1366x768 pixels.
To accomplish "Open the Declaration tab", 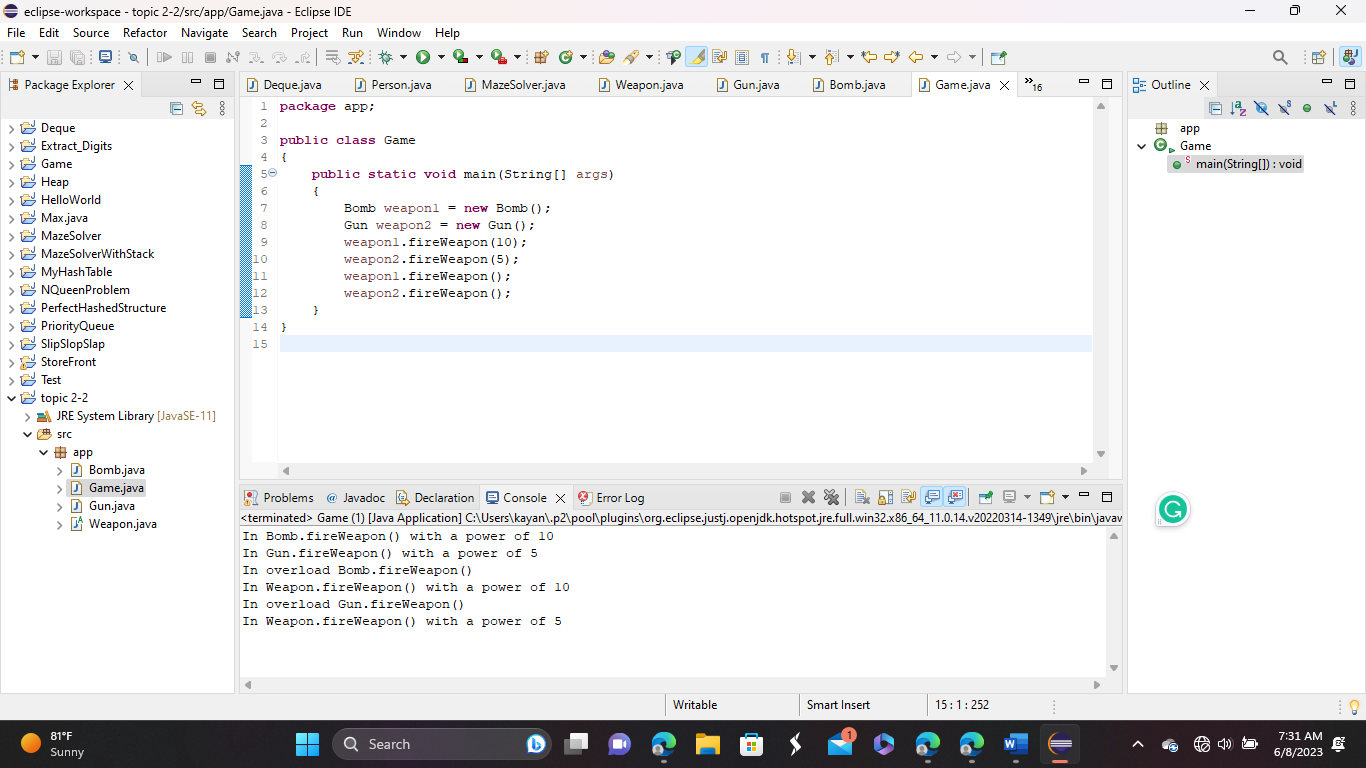I will 435,498.
